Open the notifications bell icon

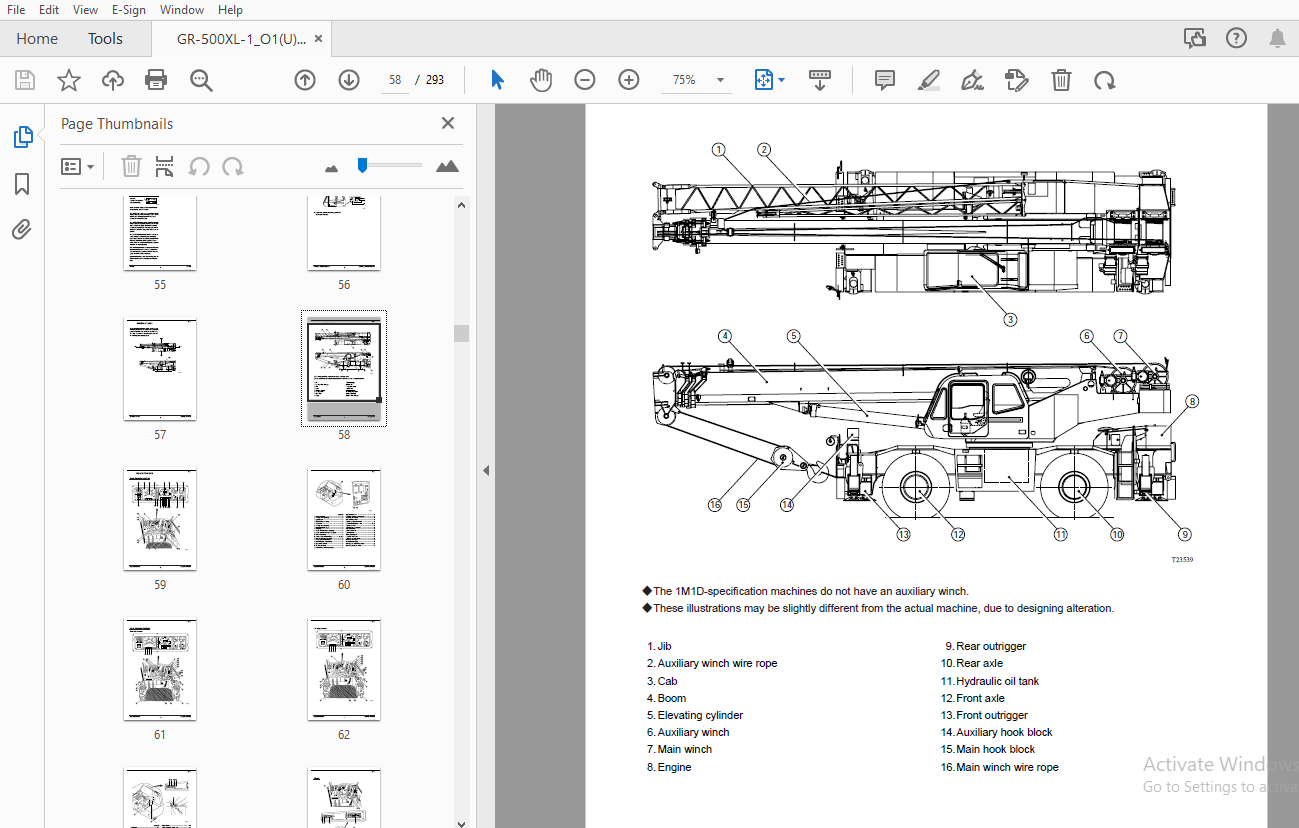pos(1277,38)
